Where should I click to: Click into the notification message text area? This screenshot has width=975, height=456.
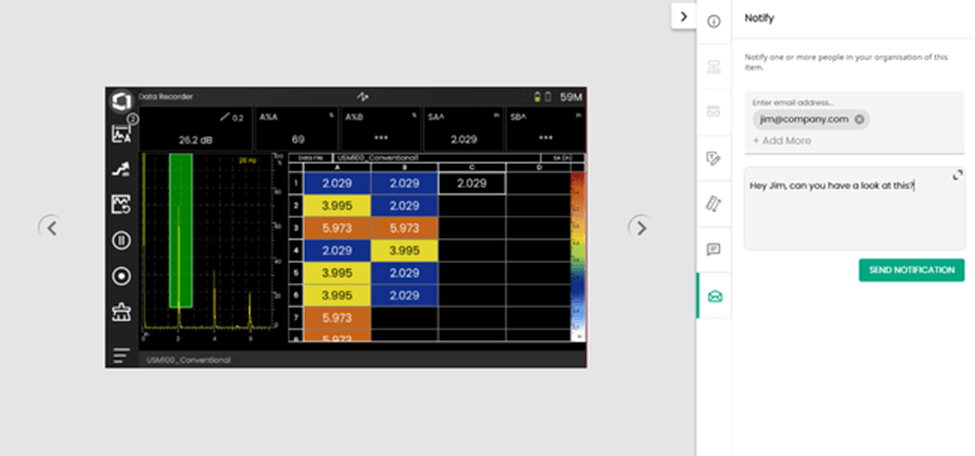tap(850, 215)
